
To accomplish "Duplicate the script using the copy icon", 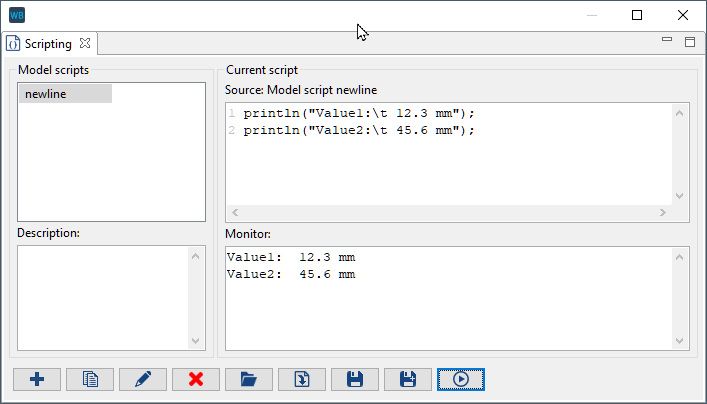I will pos(90,380).
